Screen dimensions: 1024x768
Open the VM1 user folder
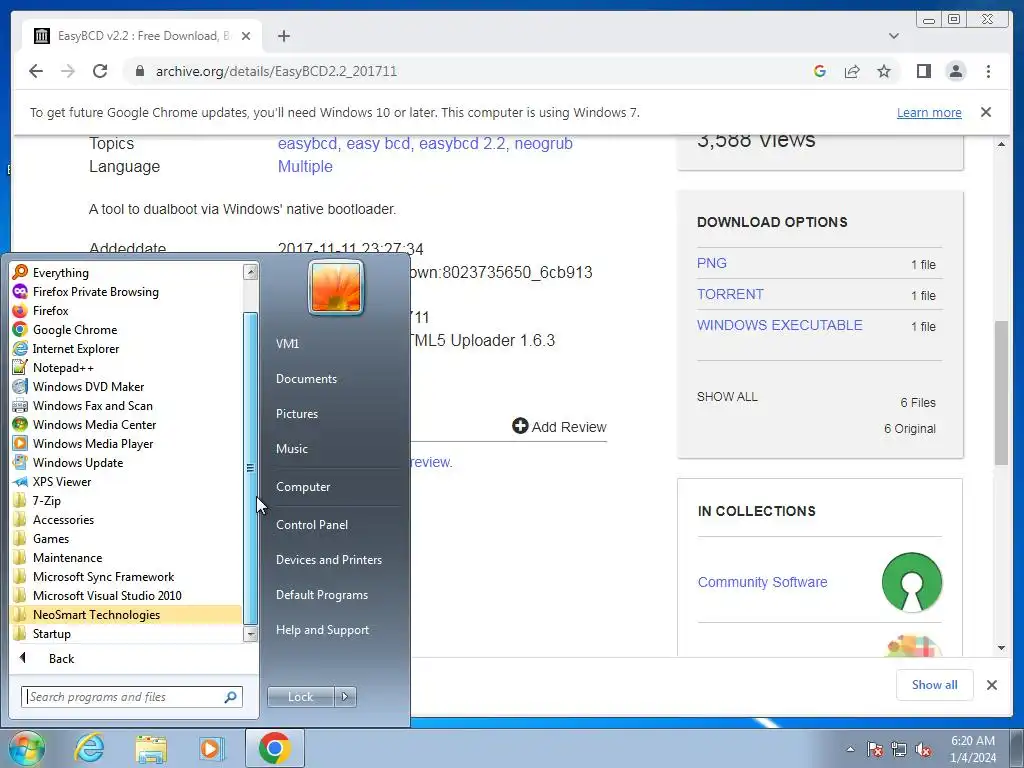point(287,344)
